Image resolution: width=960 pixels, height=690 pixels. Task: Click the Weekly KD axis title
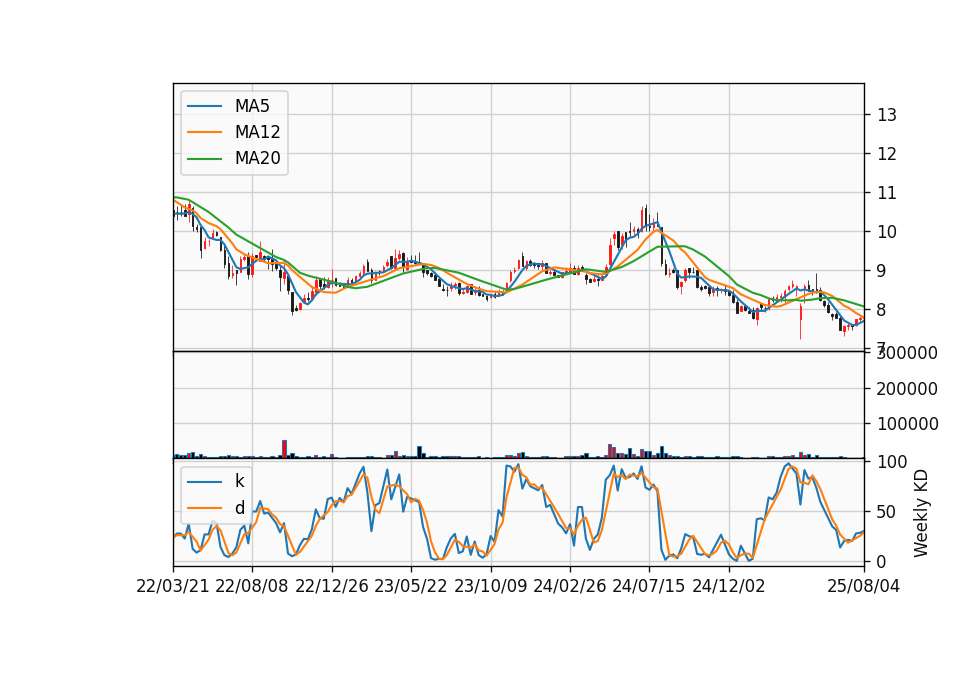(920, 513)
